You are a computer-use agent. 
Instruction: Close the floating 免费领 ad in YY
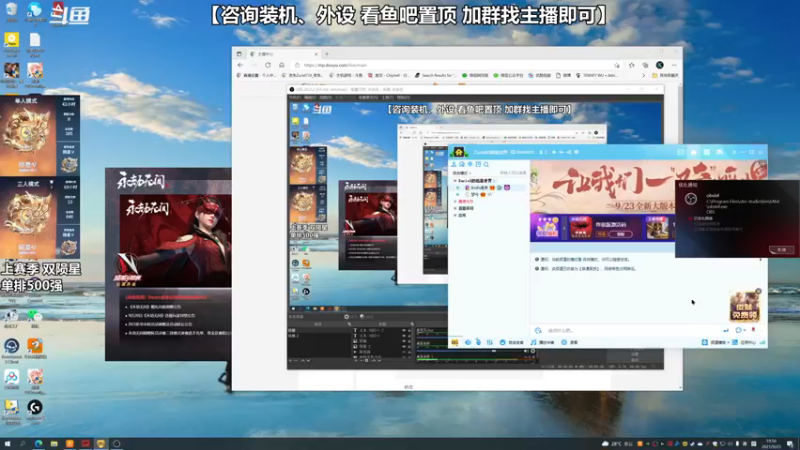(758, 291)
